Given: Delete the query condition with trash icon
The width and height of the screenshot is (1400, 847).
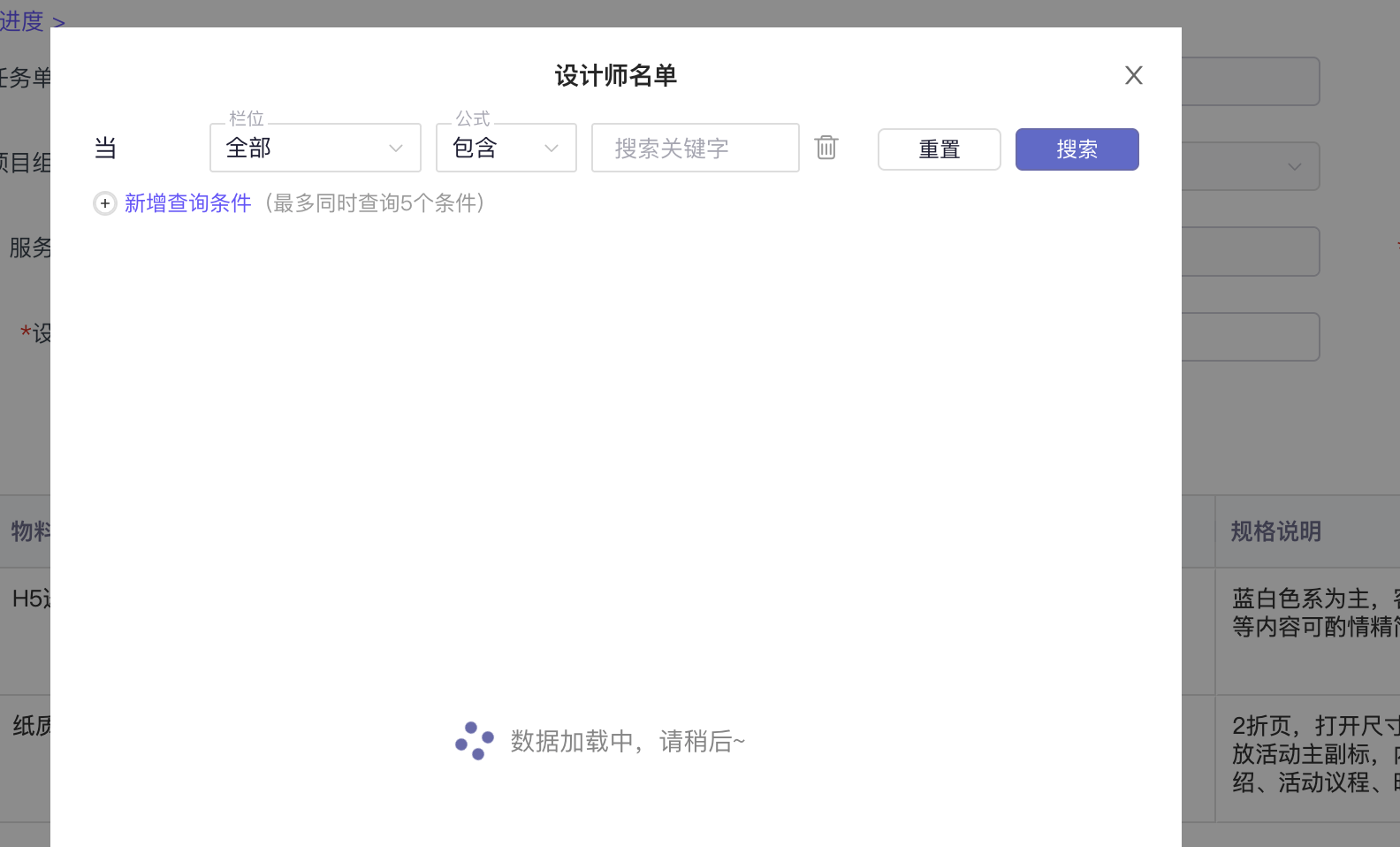Looking at the screenshot, I should point(826,147).
